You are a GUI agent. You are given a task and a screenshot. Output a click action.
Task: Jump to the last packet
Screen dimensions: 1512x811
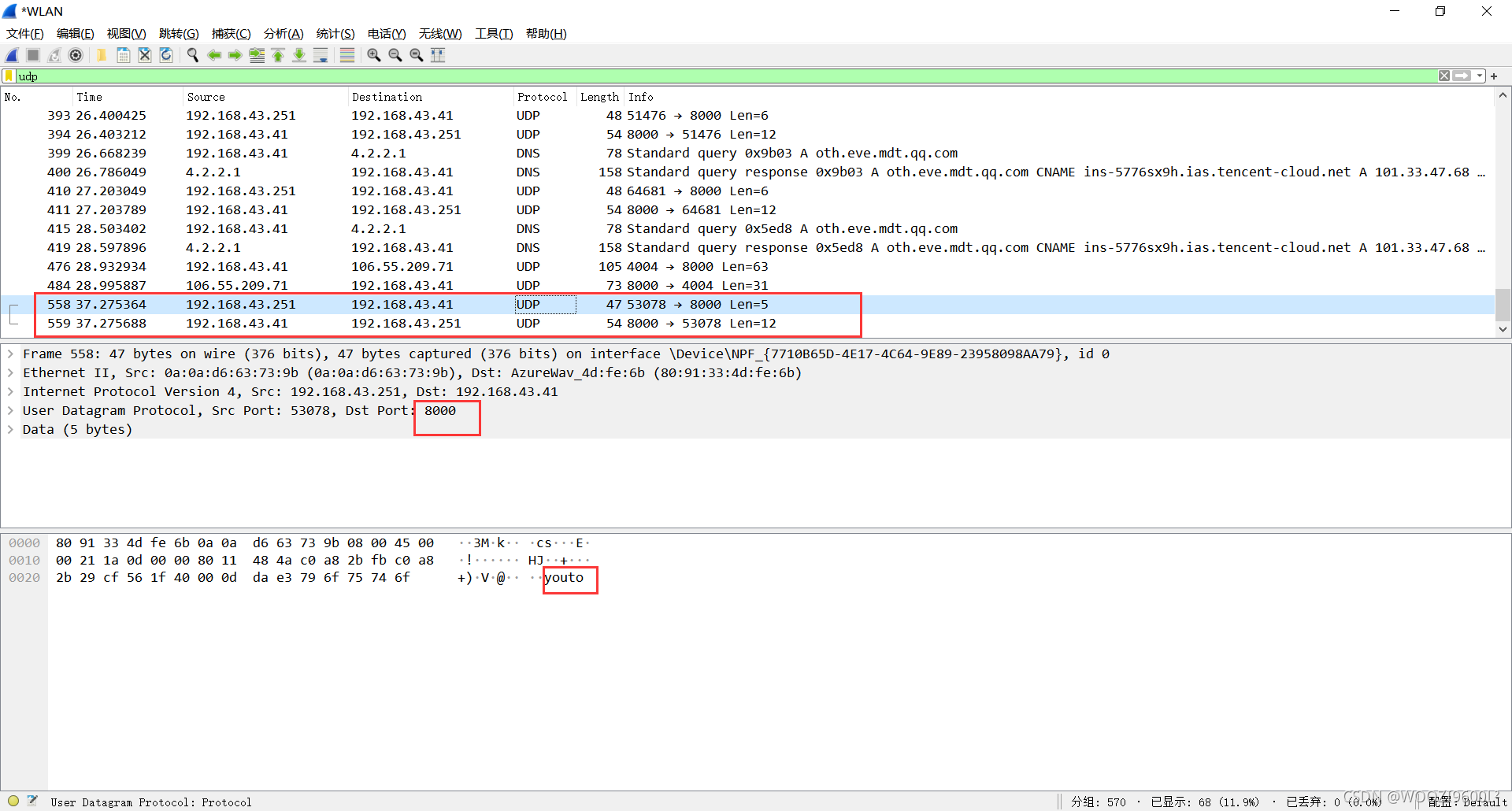(x=299, y=55)
